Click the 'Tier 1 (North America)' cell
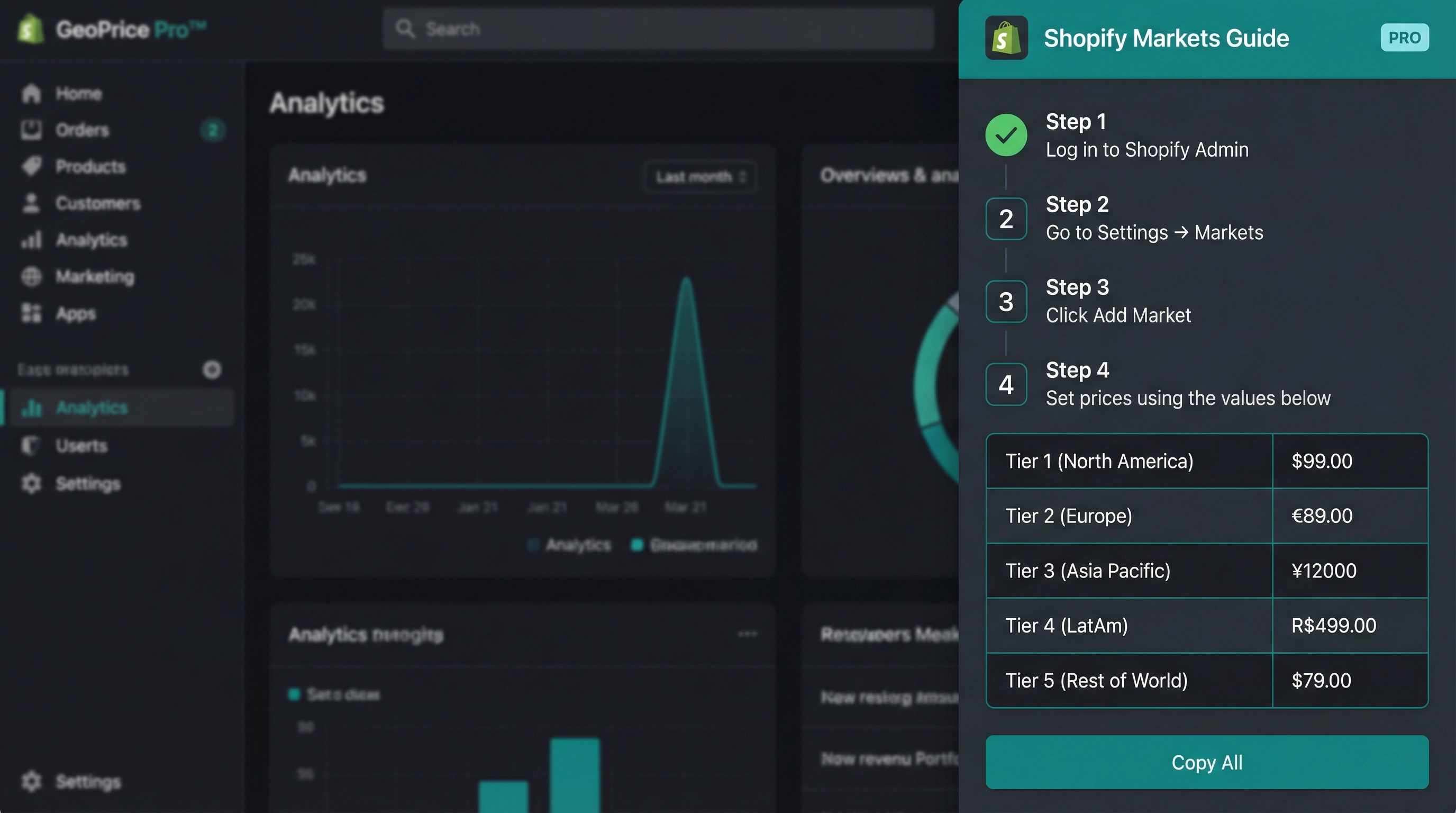Viewport: 1456px width, 813px height. click(1130, 462)
